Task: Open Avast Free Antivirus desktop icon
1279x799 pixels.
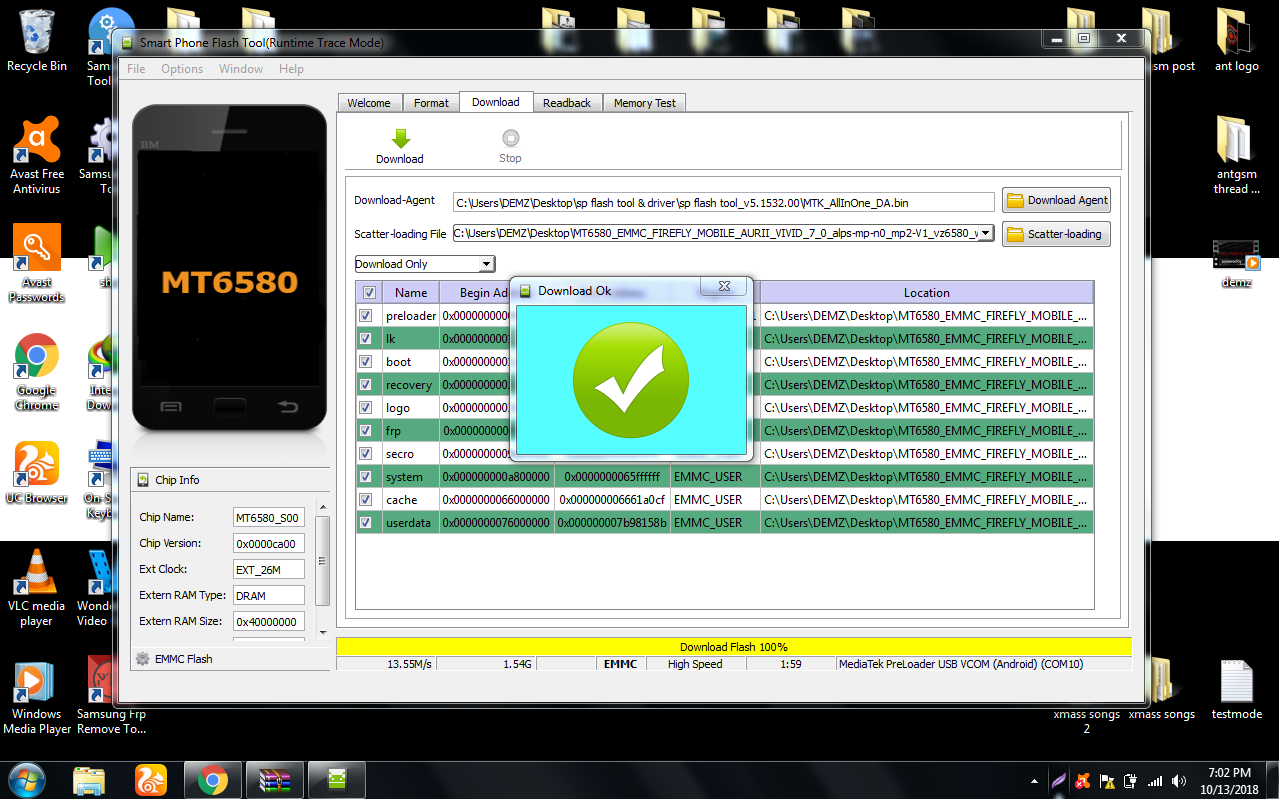Action: (x=37, y=156)
